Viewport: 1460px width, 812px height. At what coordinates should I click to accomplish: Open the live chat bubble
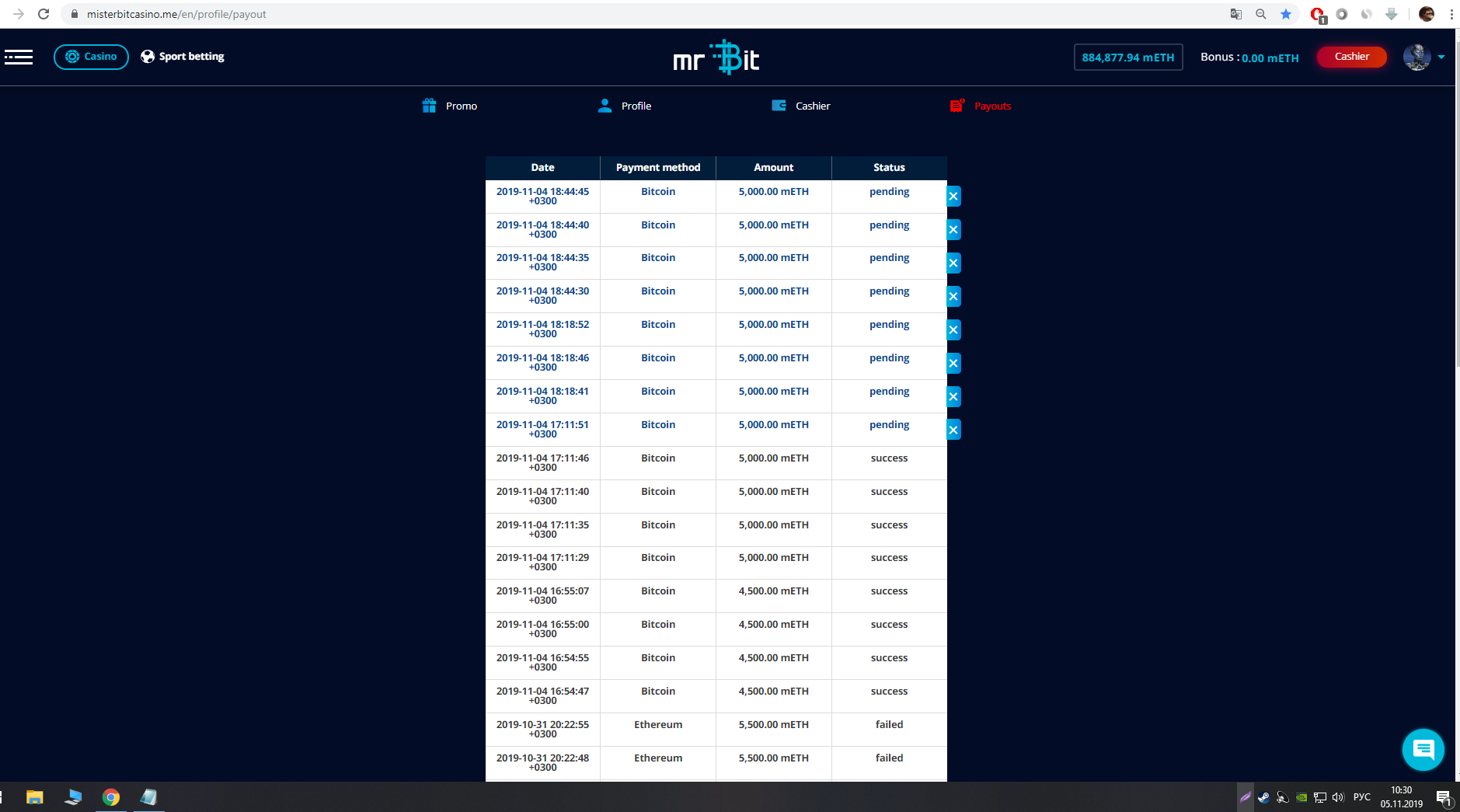pyautogui.click(x=1423, y=750)
